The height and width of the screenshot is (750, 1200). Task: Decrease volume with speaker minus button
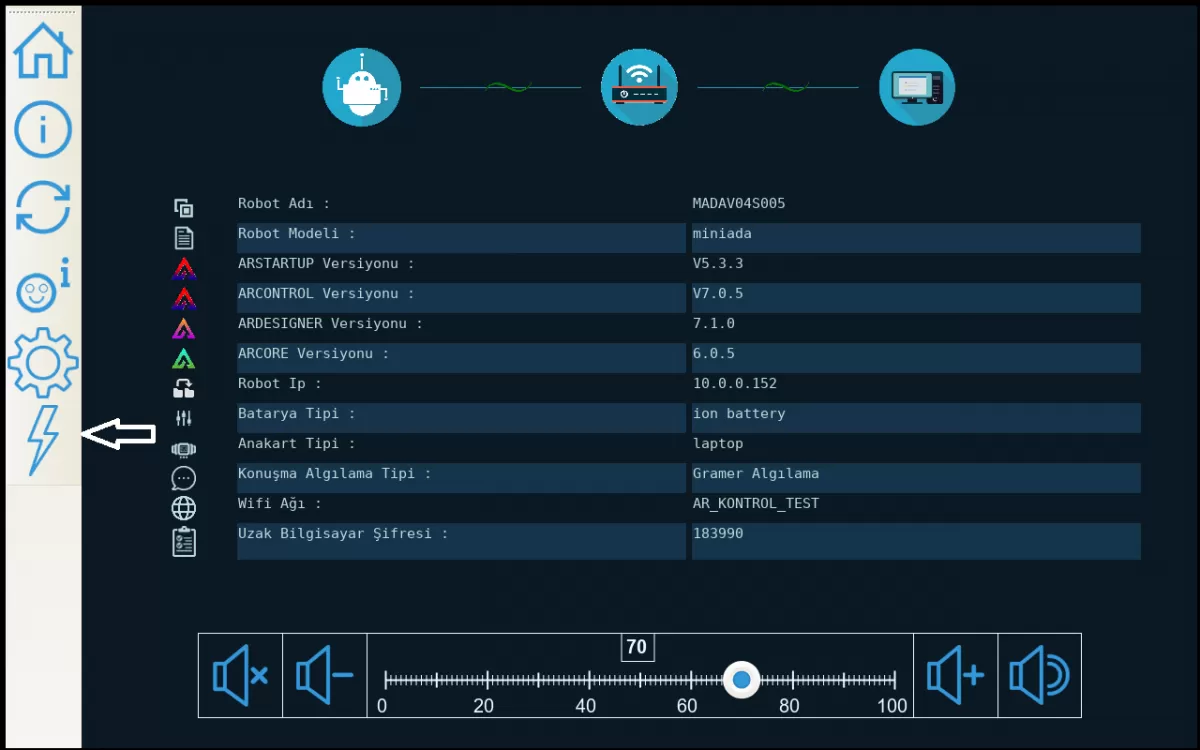click(x=325, y=676)
